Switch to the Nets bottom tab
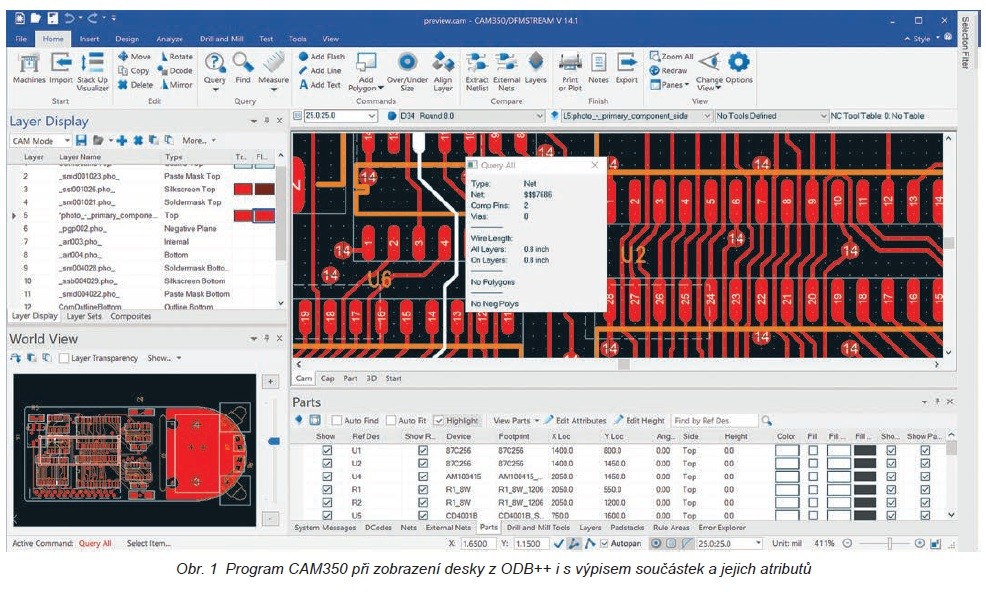 (409, 528)
